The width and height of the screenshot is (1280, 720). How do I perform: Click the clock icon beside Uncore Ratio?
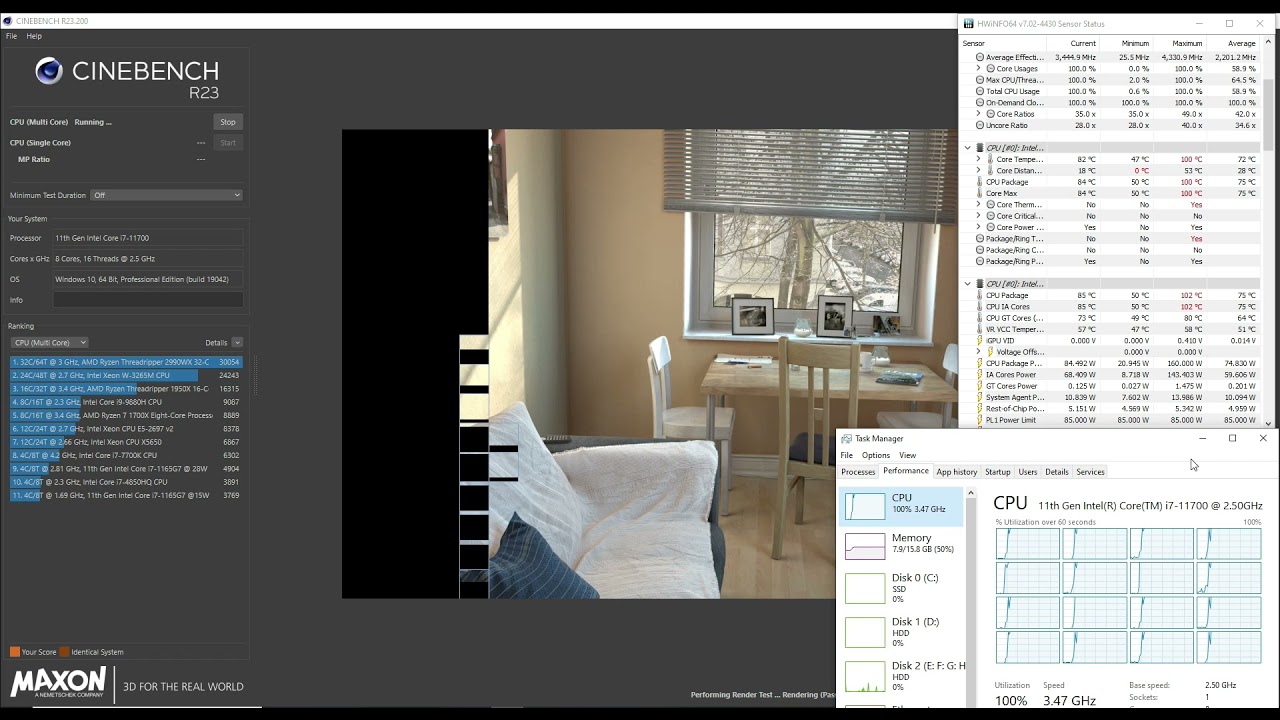pos(980,125)
